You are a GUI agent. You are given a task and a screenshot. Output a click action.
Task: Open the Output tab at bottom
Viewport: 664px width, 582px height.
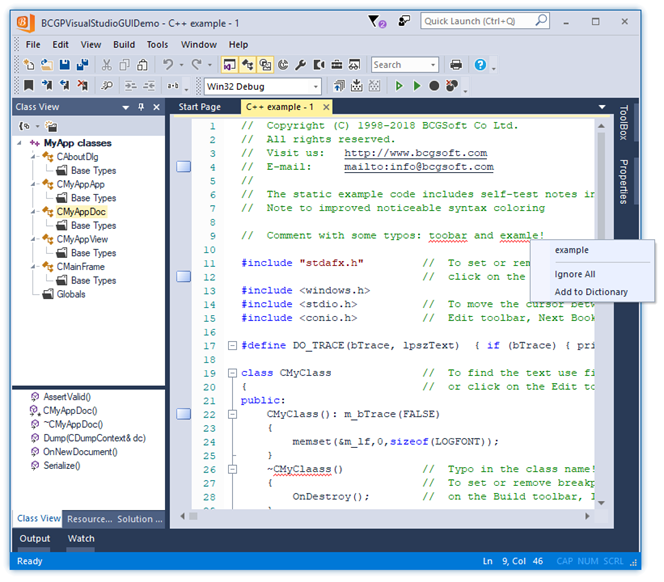point(35,538)
